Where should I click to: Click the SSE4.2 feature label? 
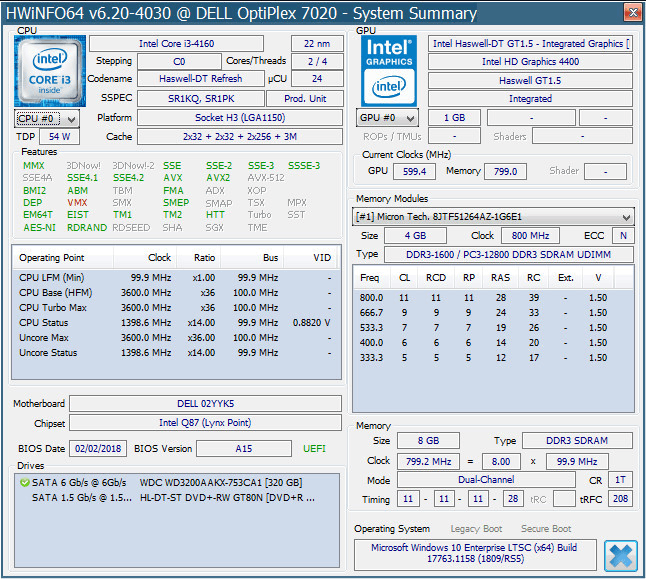click(129, 178)
